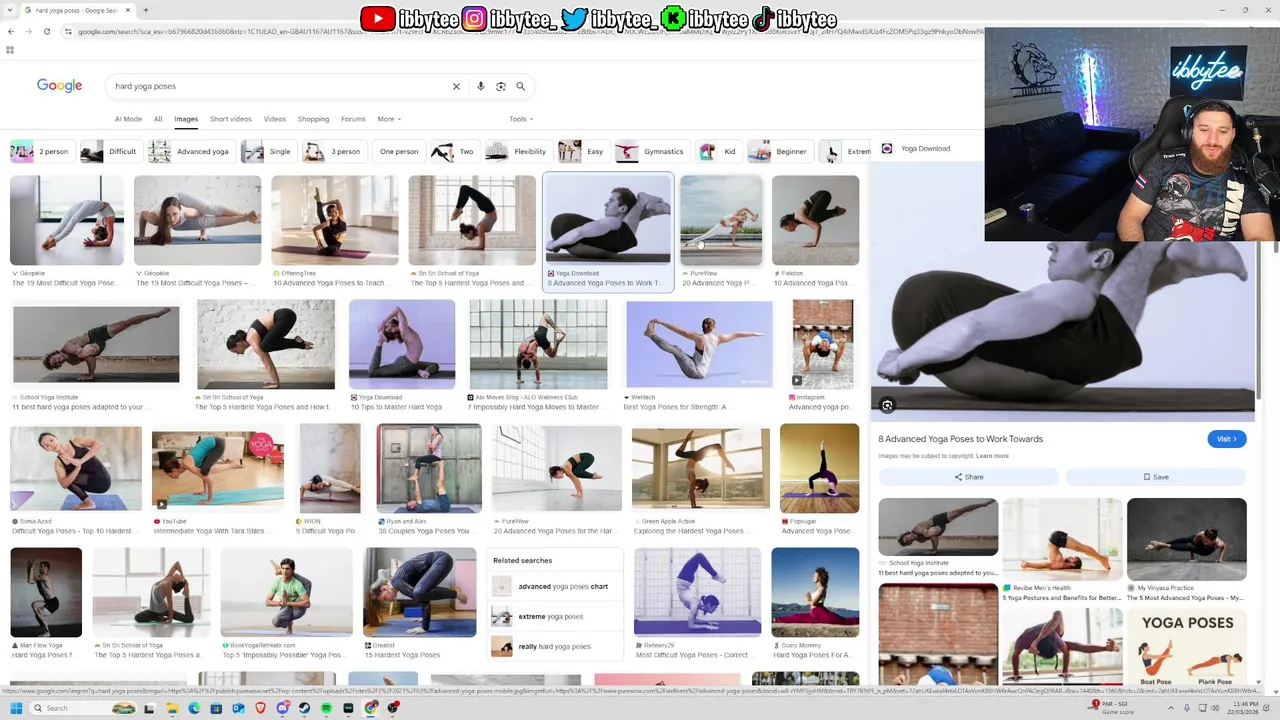The image size is (1280, 720).
Task: Open Spotify from the taskbar
Action: click(x=327, y=708)
